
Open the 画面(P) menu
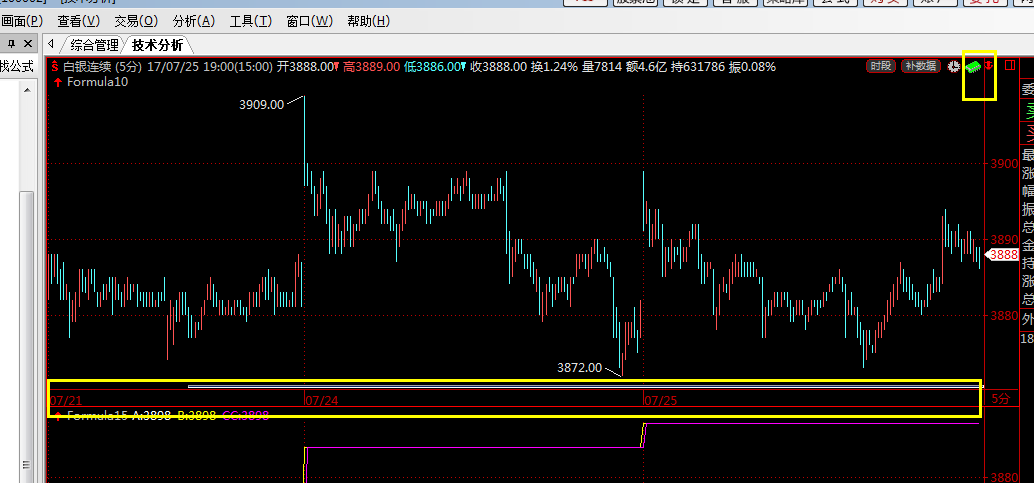21,21
